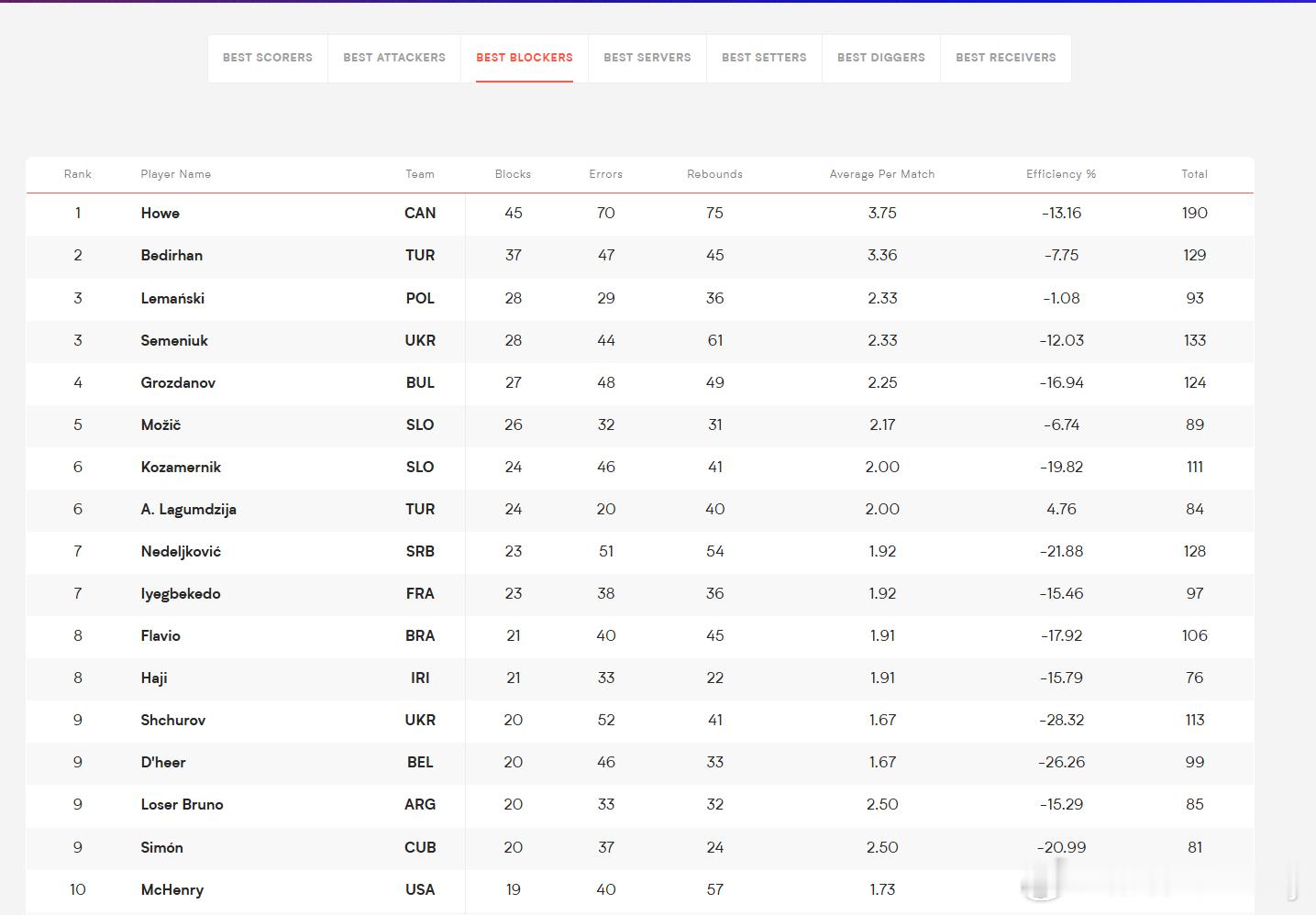This screenshot has height=915, width=1316.
Task: Click the ARG team code
Action: pyautogui.click(x=420, y=805)
